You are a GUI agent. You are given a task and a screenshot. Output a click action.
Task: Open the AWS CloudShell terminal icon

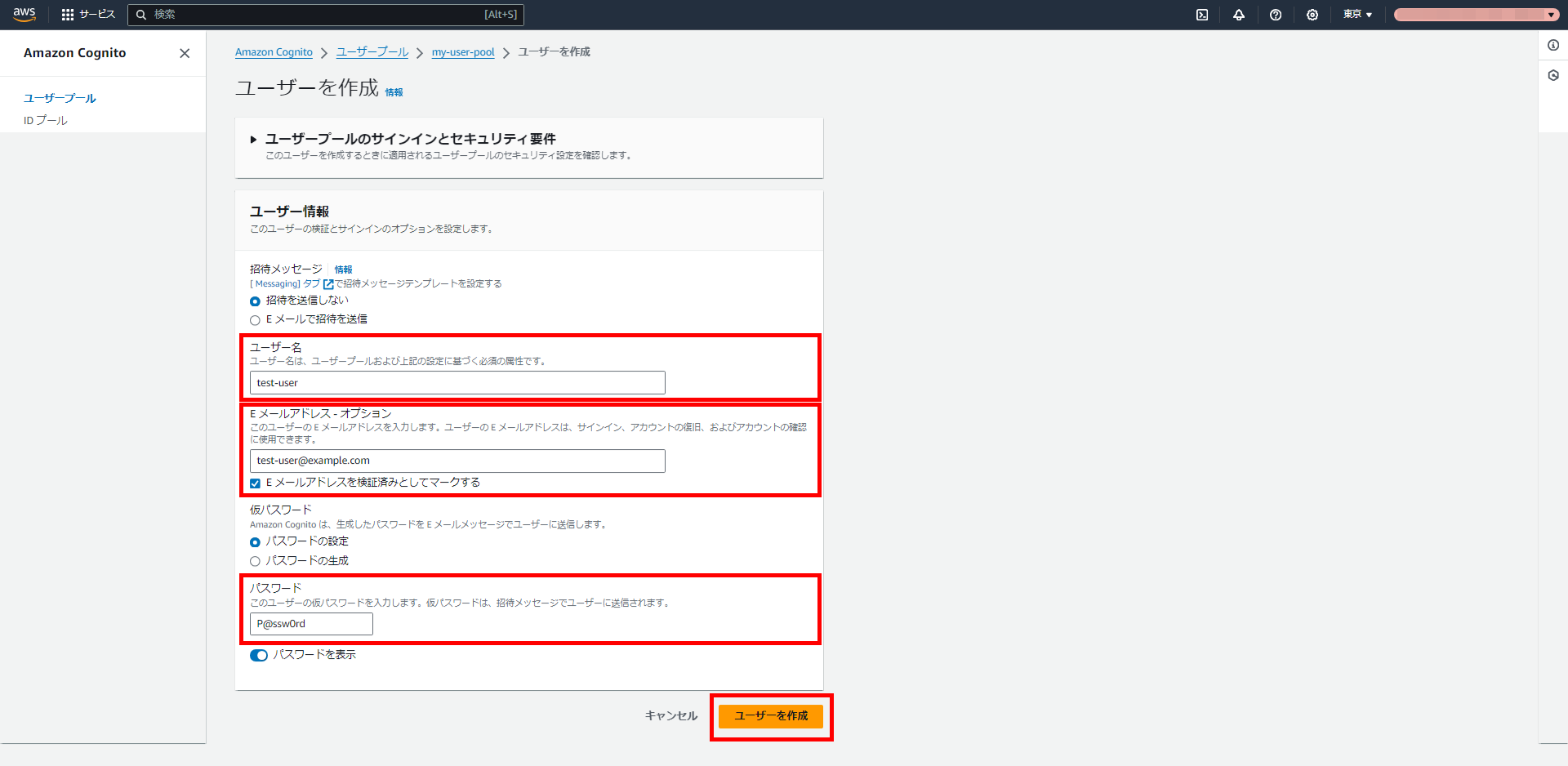tap(1201, 14)
